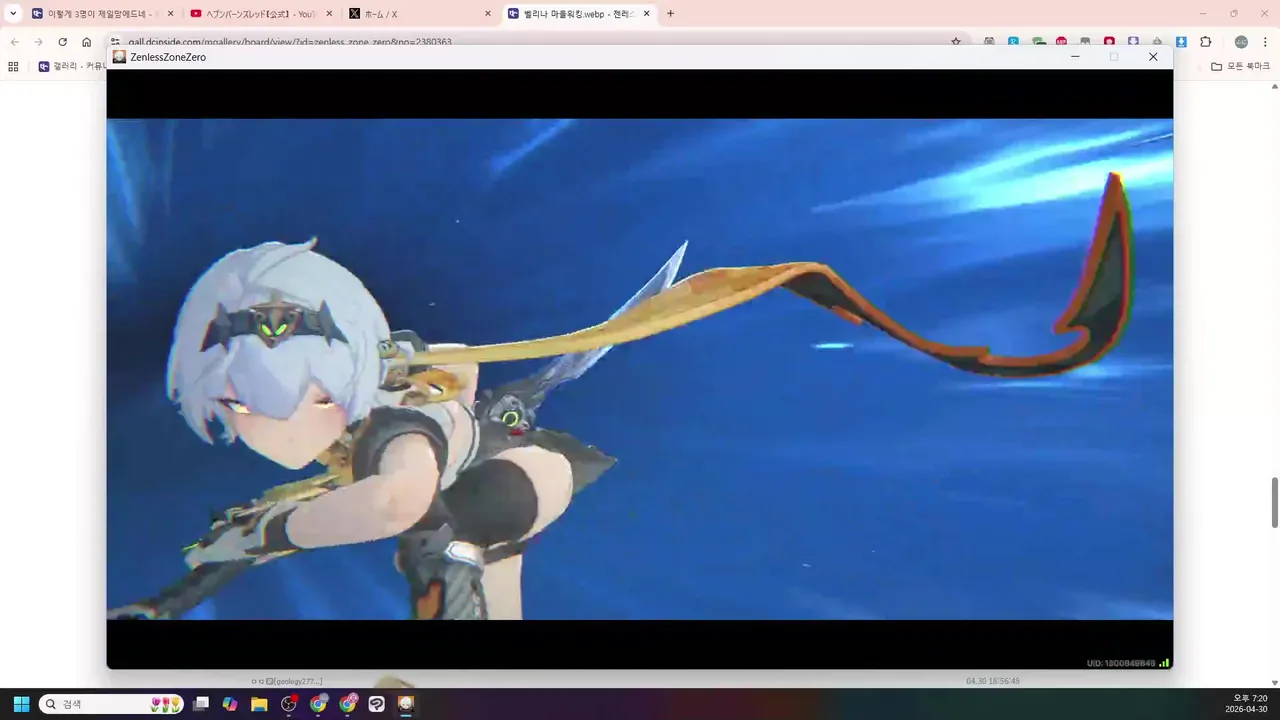Viewport: 1280px width, 720px height.
Task: Close the ZenlessZoneZero window
Action: point(1153,57)
